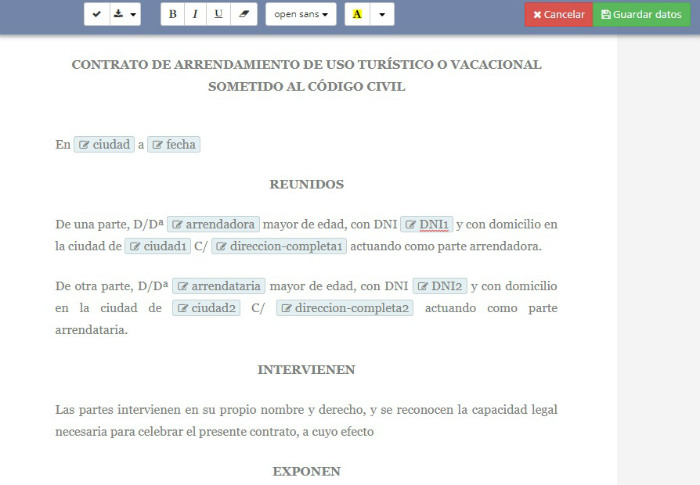
Task: Click the contract title line "CONTRATO DE ARRENDAMIENTO"
Action: point(307,64)
